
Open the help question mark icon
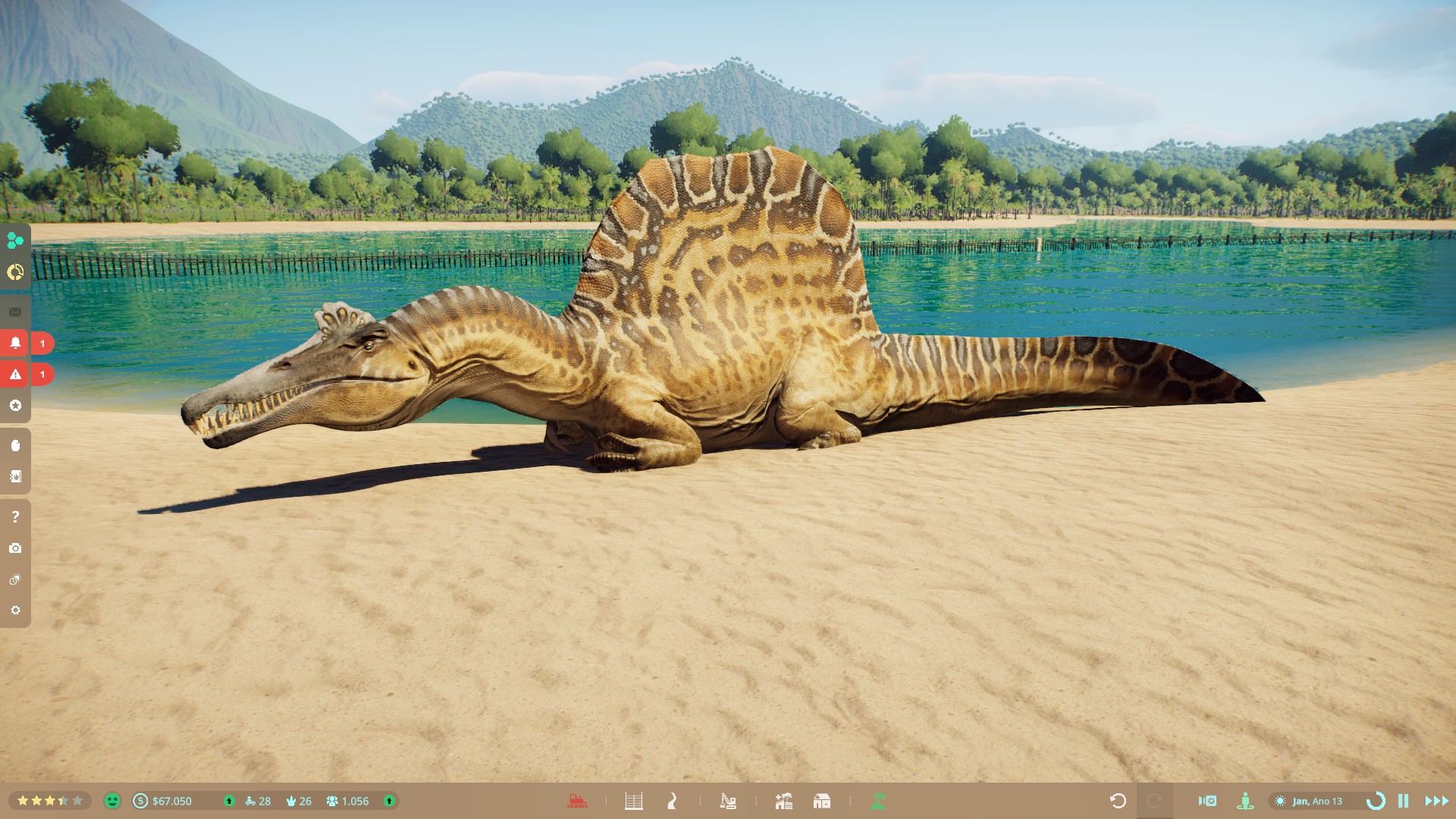point(15,516)
